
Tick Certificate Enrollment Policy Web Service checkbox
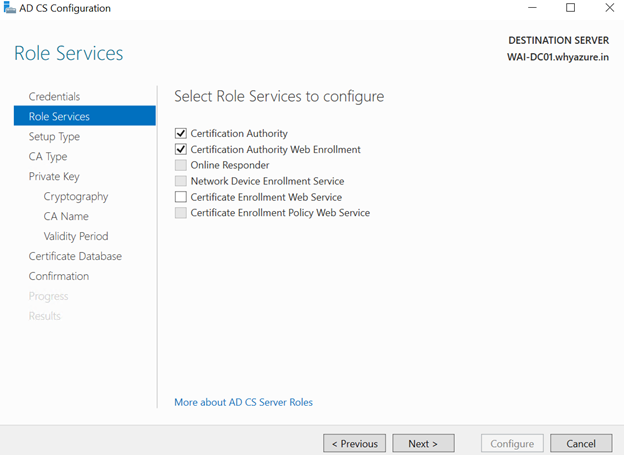tap(181, 213)
